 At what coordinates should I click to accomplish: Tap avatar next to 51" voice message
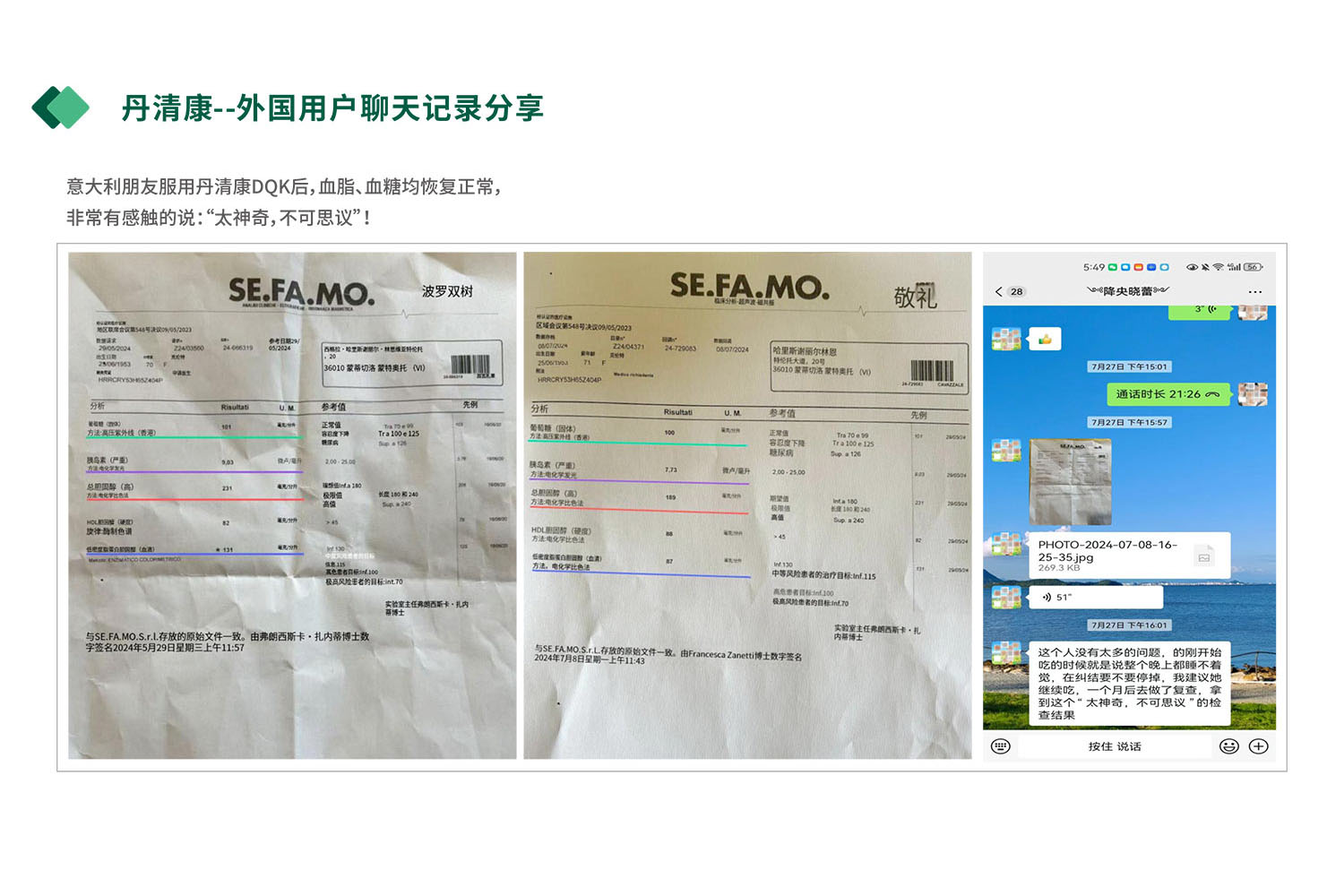(x=1006, y=597)
